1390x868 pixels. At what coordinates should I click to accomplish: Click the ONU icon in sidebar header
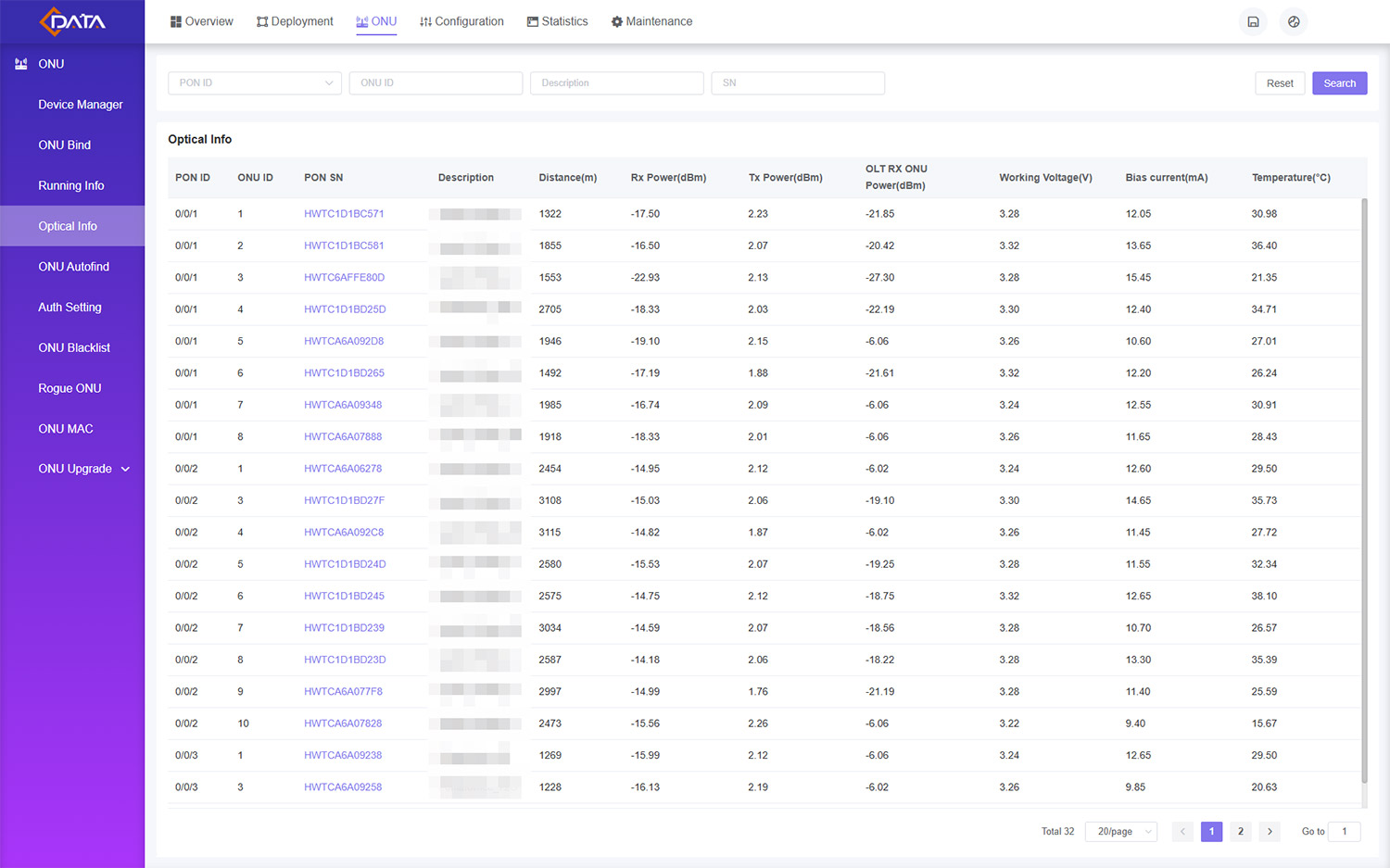click(21, 64)
